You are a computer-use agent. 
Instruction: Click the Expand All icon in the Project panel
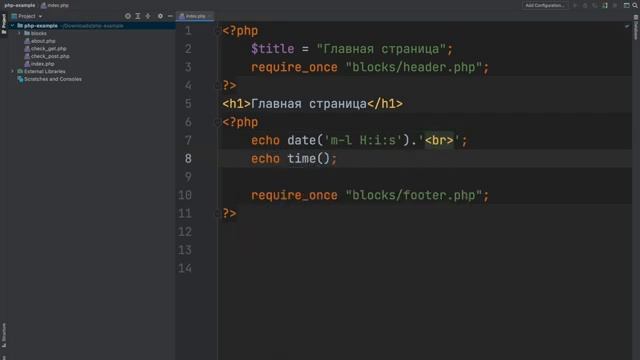point(138,16)
